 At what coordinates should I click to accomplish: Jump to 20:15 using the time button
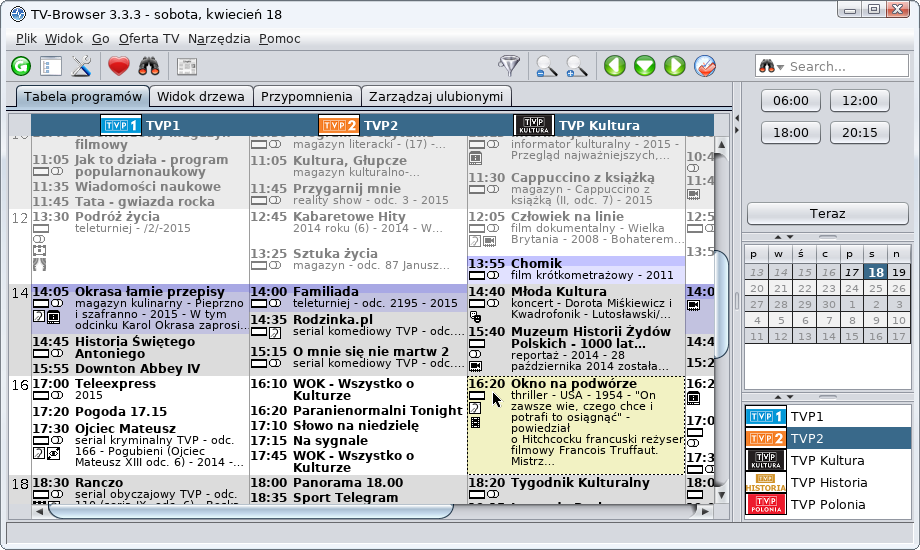tap(859, 132)
